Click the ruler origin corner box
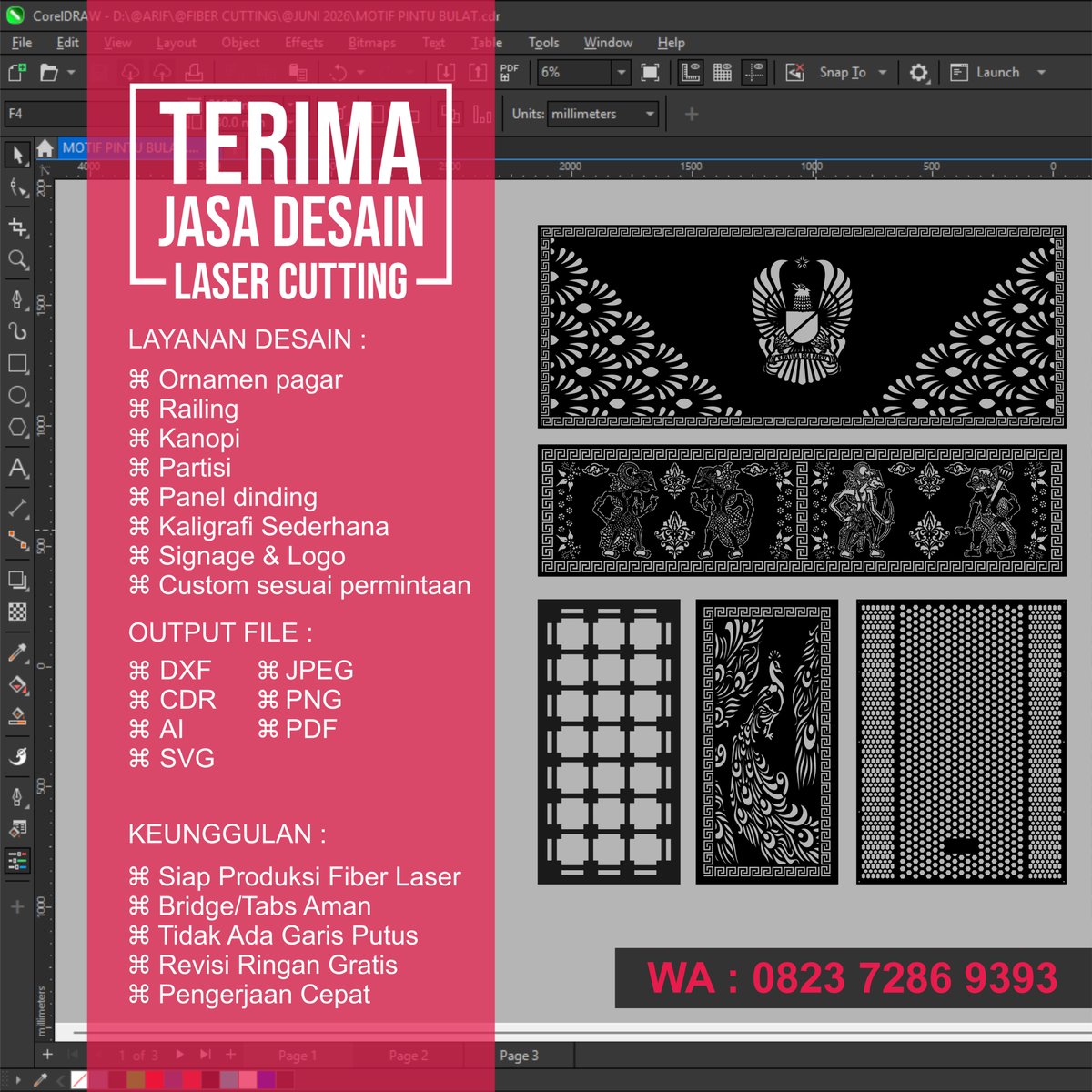 [x=45, y=168]
